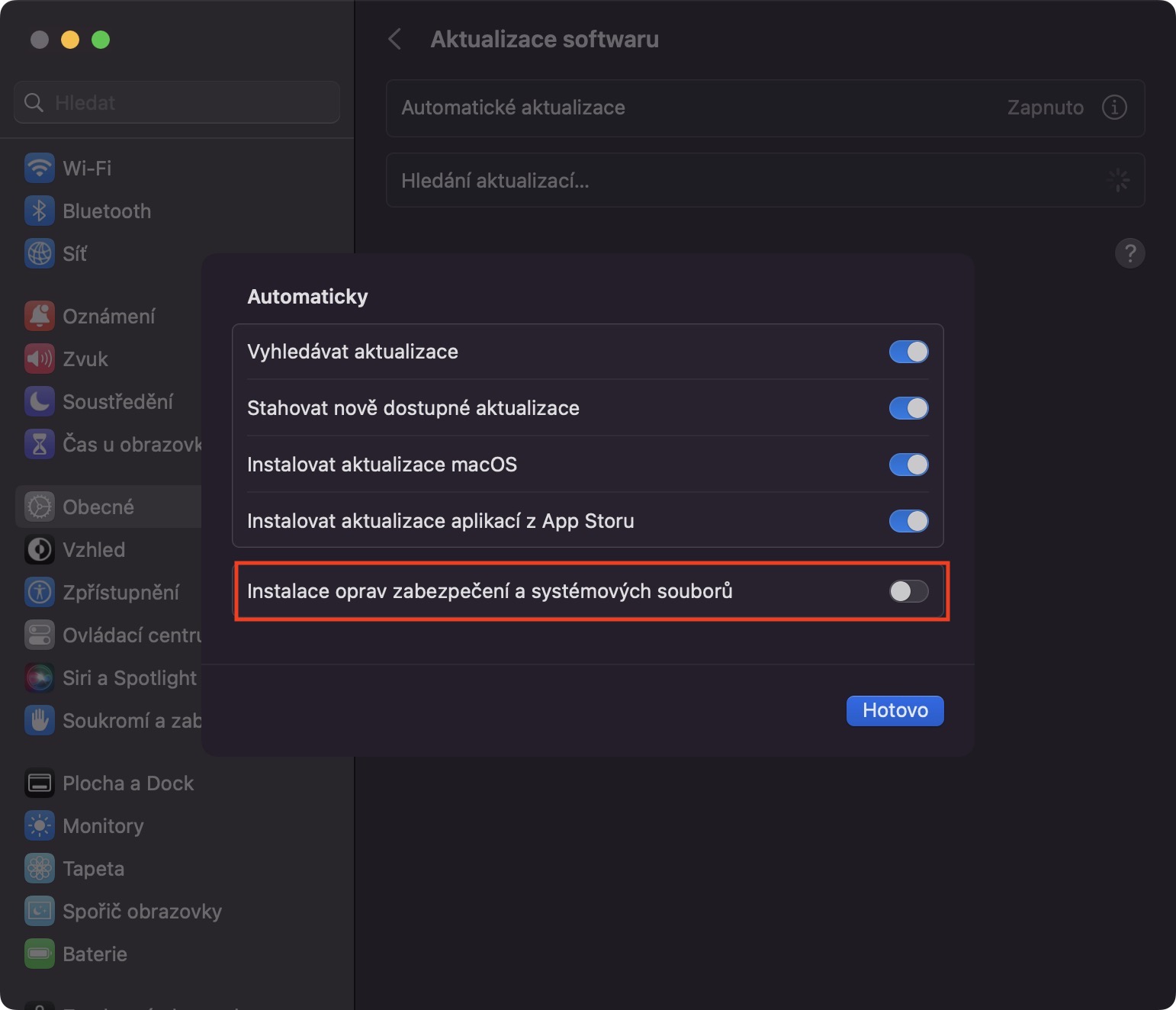Click the Wi-Fi icon in sidebar
The height and width of the screenshot is (1010, 1176).
(x=40, y=168)
